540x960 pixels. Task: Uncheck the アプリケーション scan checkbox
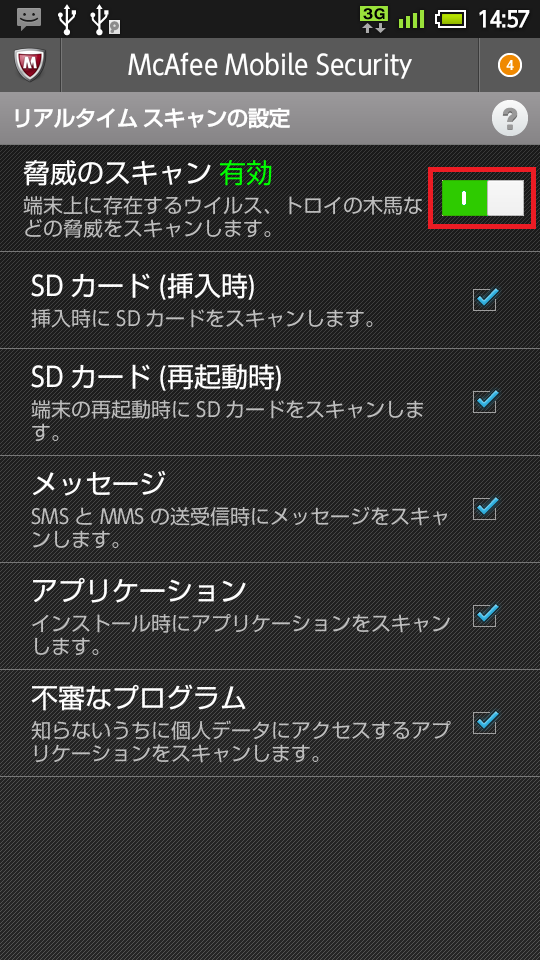coord(485,615)
